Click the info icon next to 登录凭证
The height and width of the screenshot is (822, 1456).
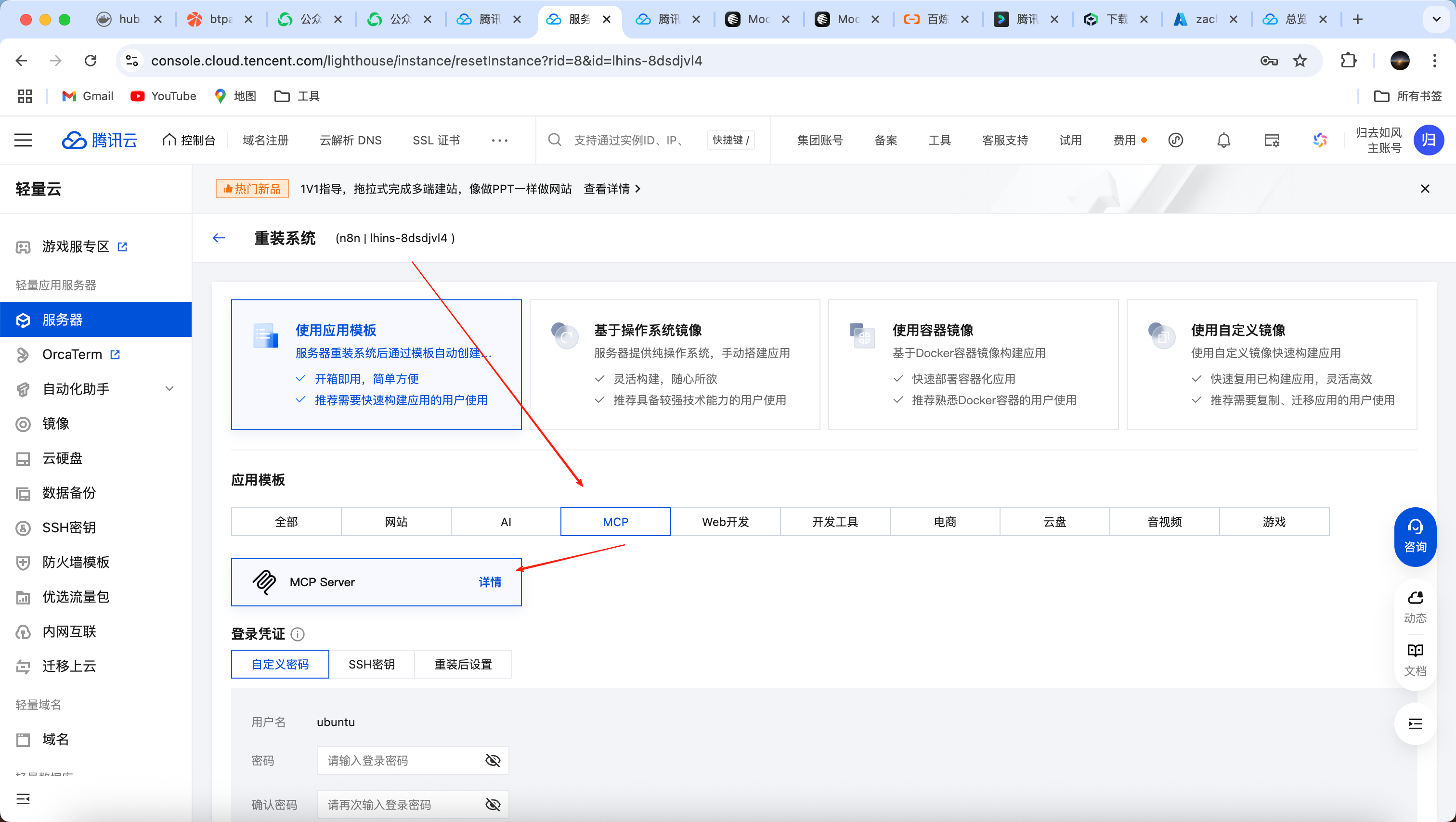coord(297,634)
